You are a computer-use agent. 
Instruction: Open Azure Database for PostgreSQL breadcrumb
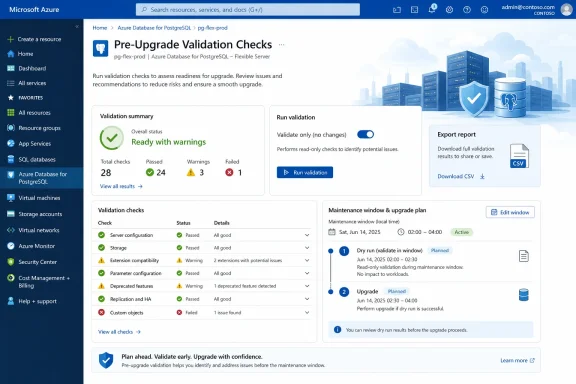click(x=154, y=28)
